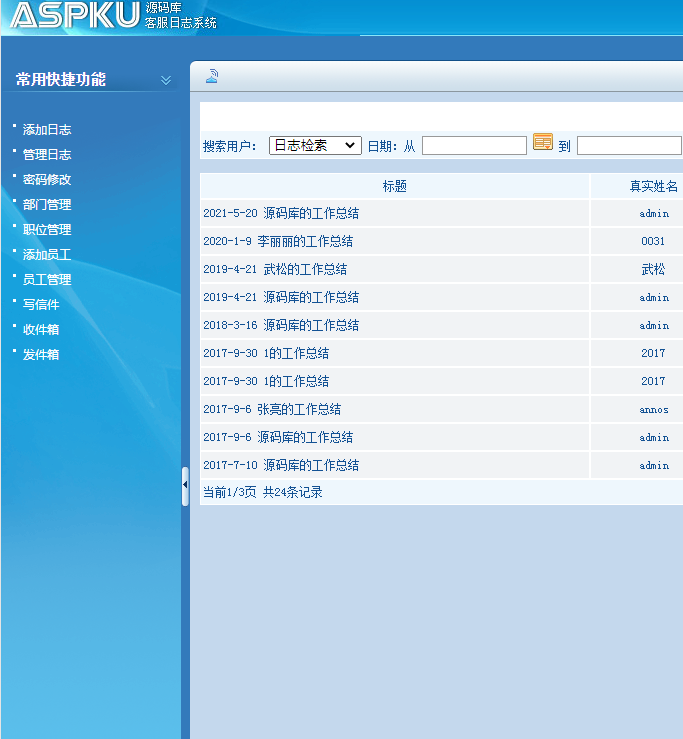Open 添加员工 menu entry

pyautogui.click(x=47, y=255)
